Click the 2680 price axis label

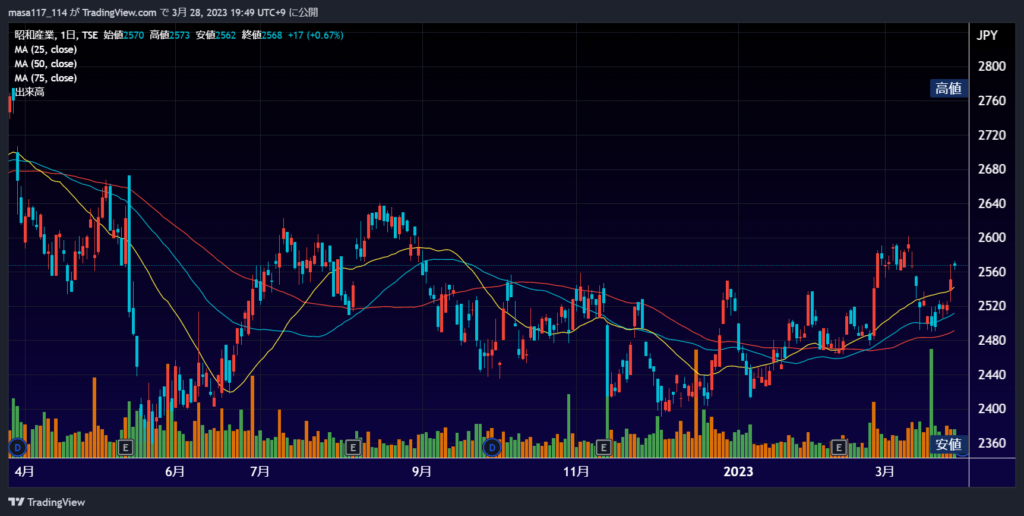[x=991, y=169]
